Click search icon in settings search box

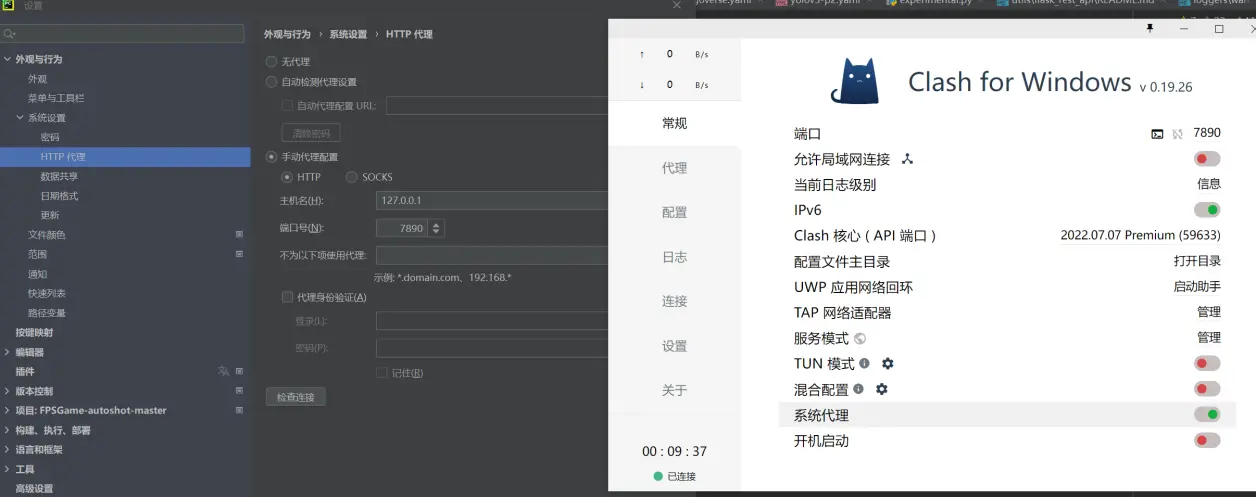(9, 34)
